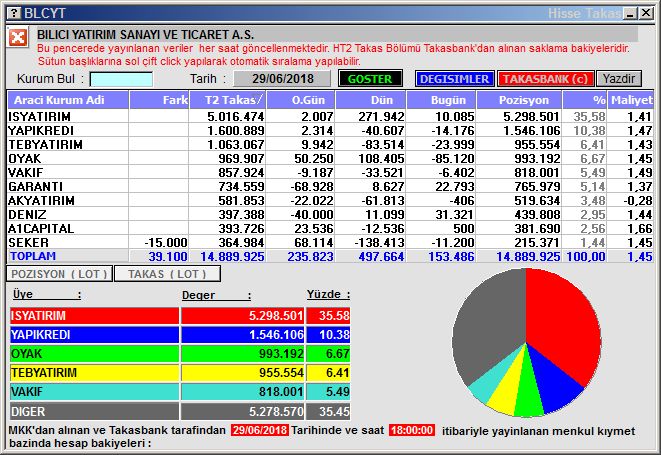Click the legend value 5.298.501
The width and height of the screenshot is (661, 455).
(x=276, y=315)
